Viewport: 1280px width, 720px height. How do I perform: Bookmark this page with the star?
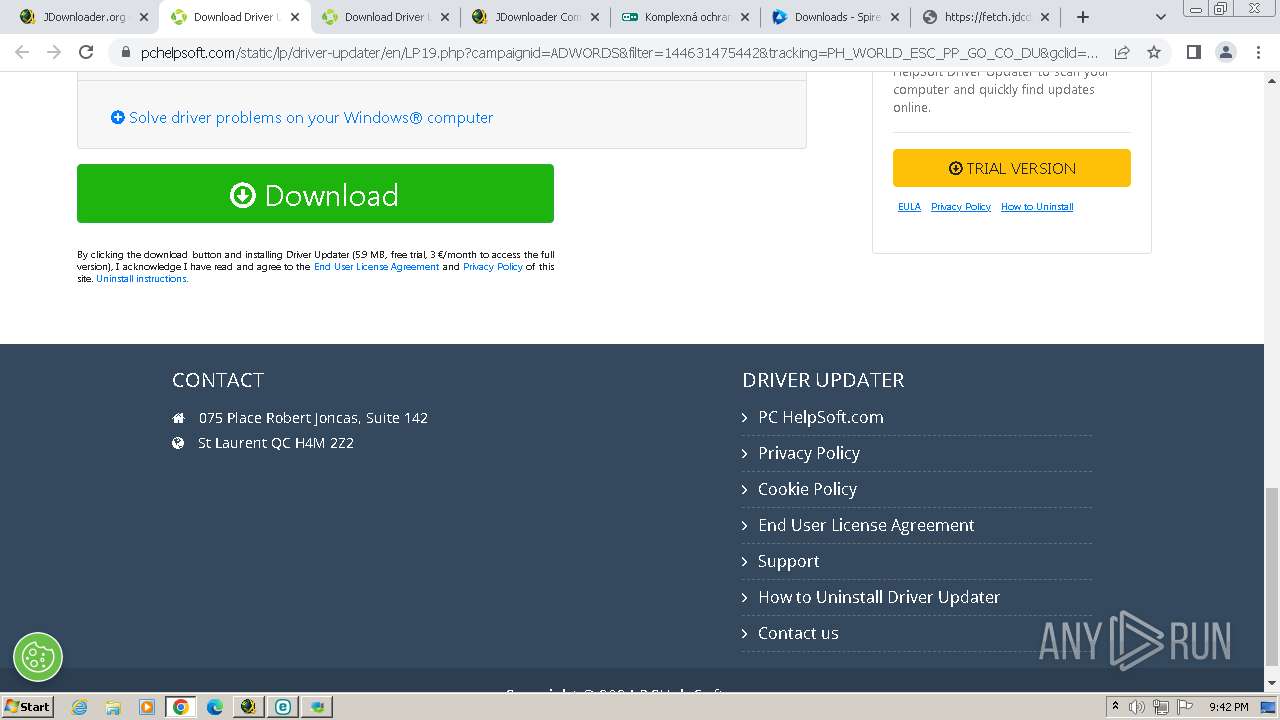pos(1154,52)
